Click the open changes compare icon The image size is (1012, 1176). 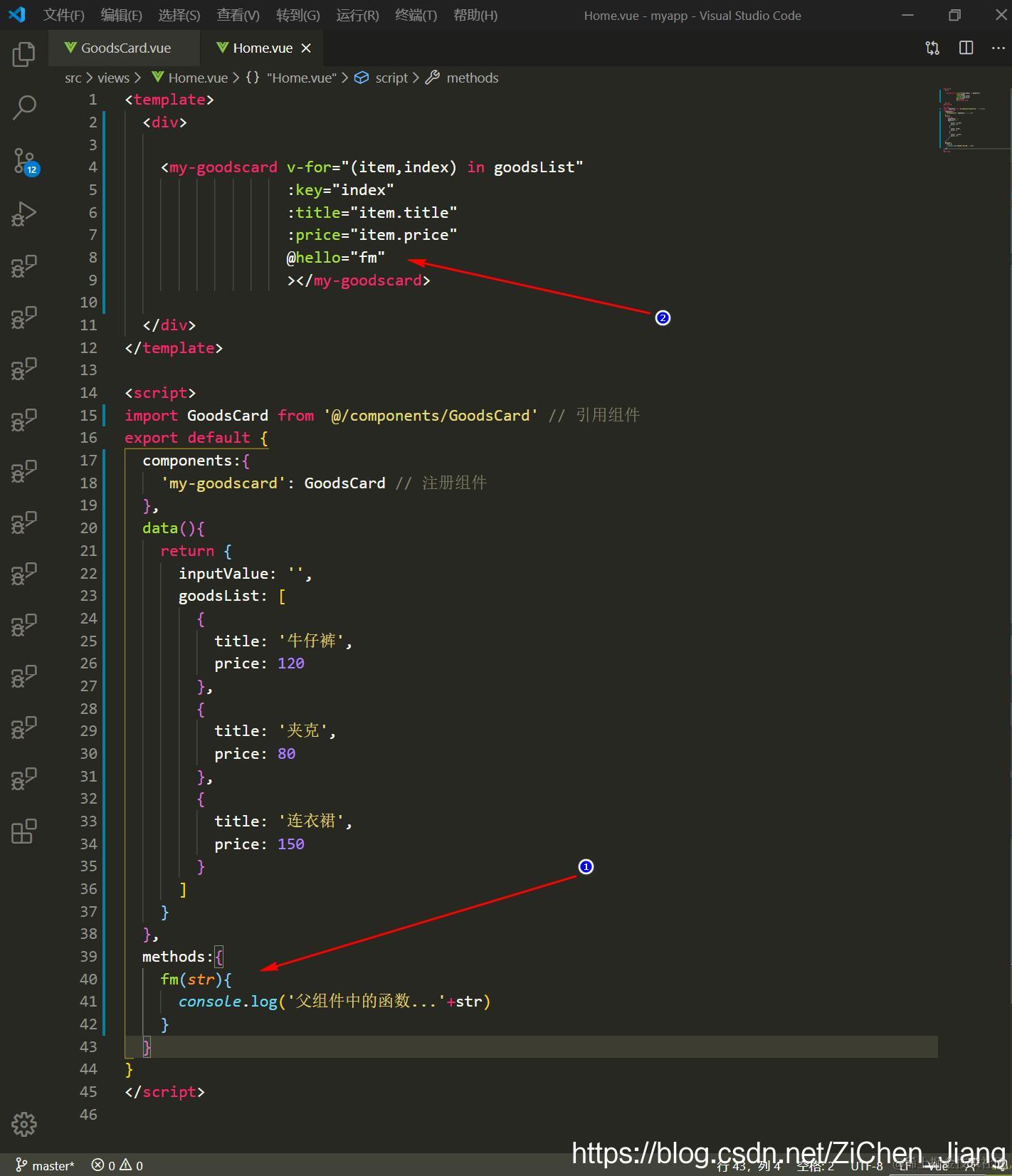pyautogui.click(x=932, y=48)
